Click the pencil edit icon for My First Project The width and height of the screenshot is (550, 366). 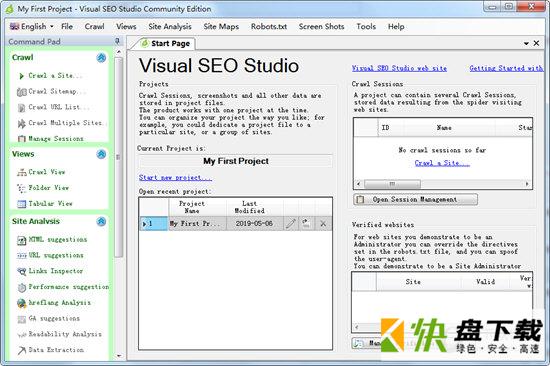click(290, 224)
